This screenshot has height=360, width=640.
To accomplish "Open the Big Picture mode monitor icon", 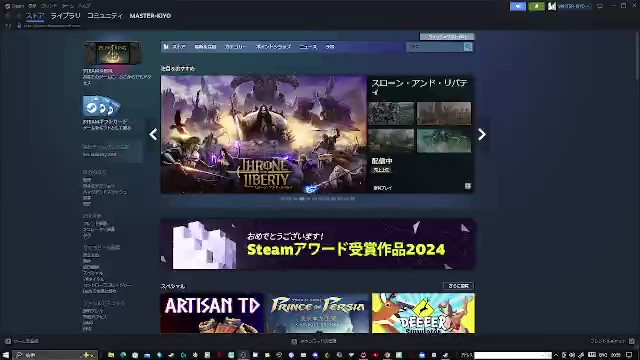I will [x=600, y=6].
